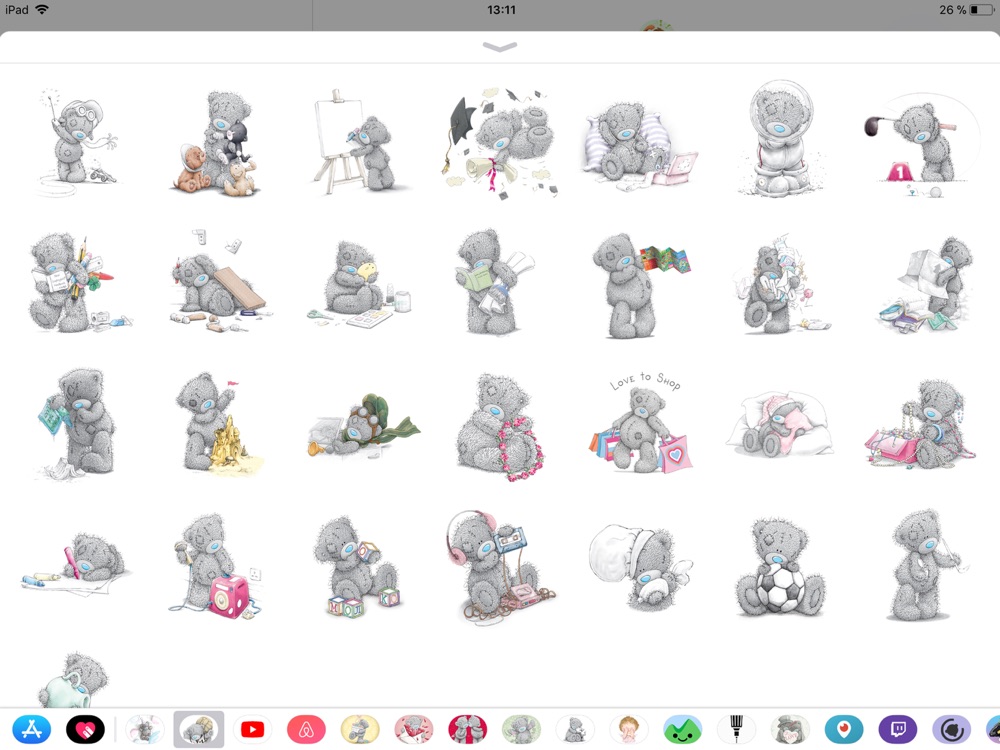Pick the sleeping bear in pink nightcap
This screenshot has height=750, width=1000.
[x=779, y=423]
